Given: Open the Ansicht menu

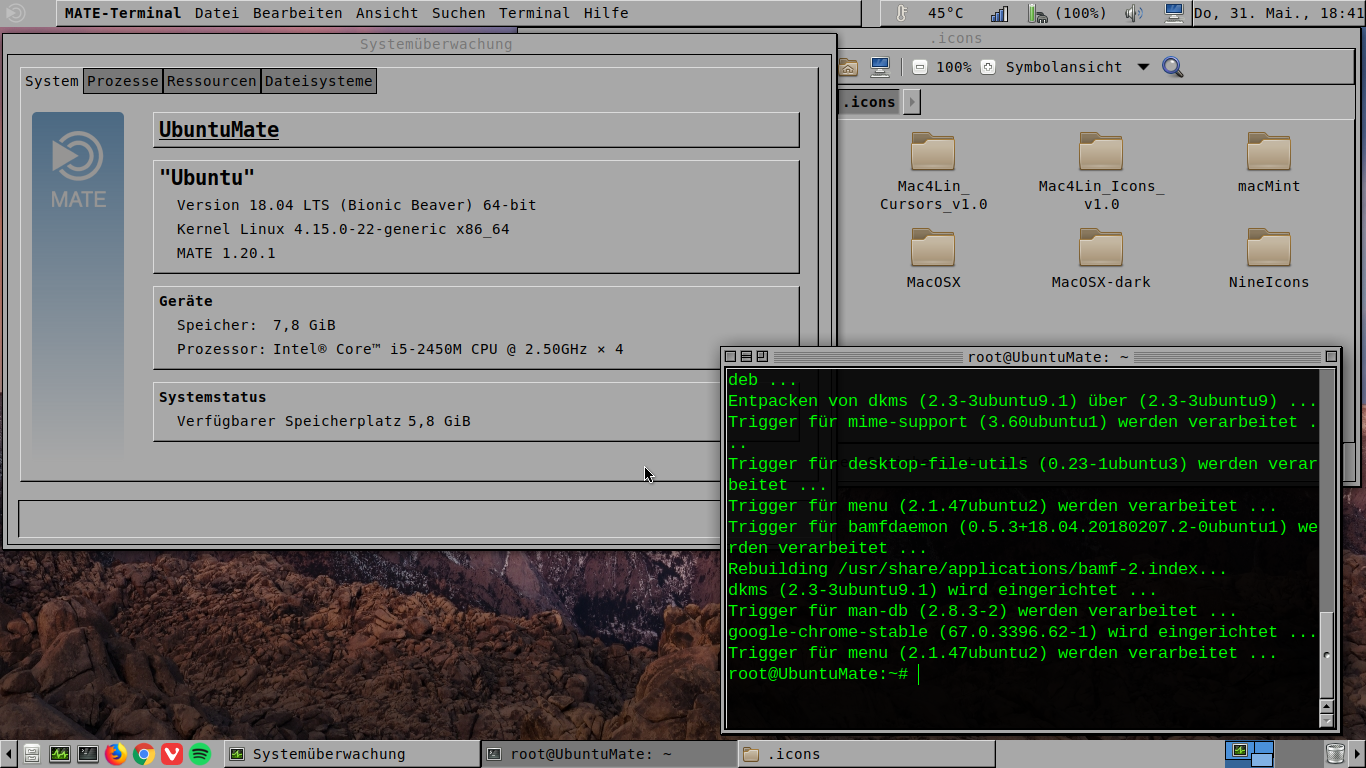Looking at the screenshot, I should [x=387, y=13].
